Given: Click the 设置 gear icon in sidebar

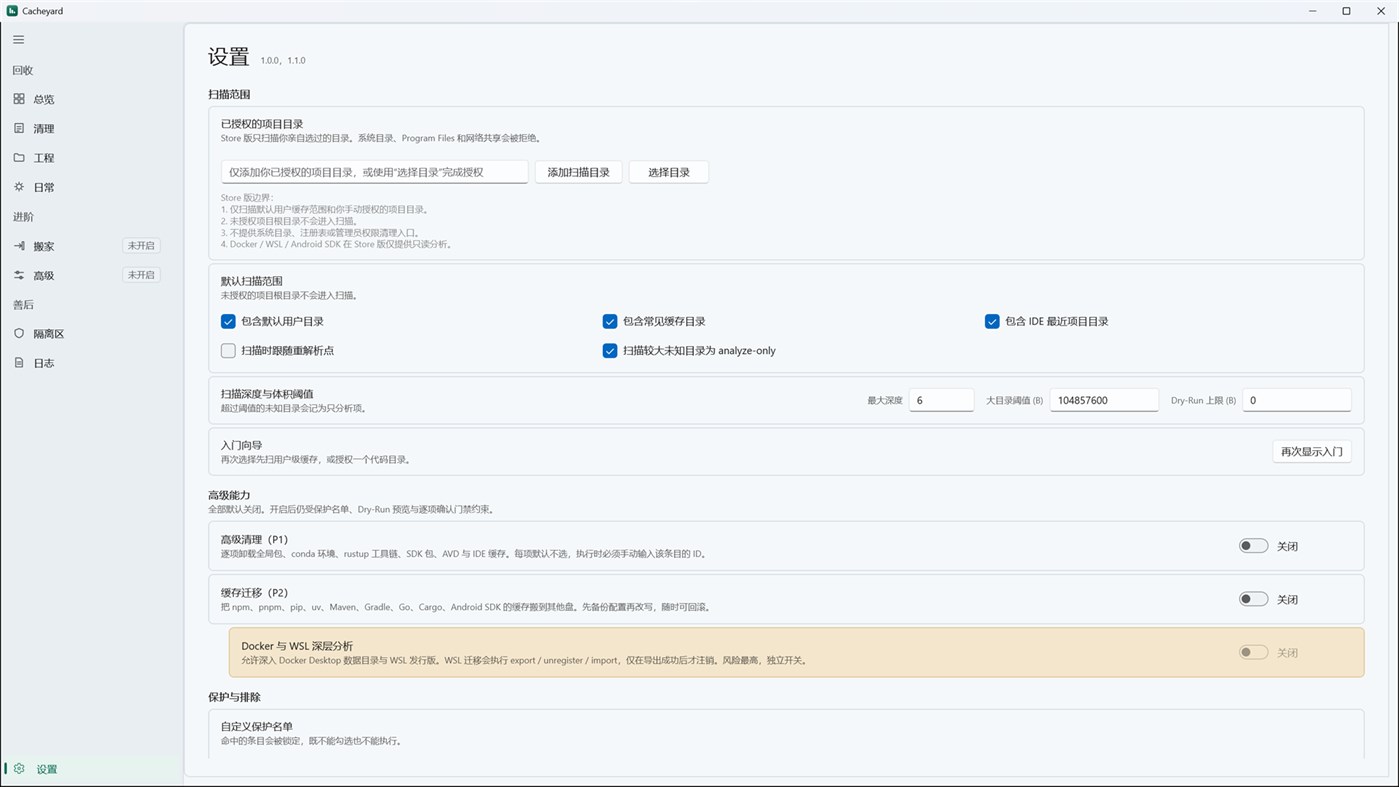Looking at the screenshot, I should pyautogui.click(x=19, y=768).
